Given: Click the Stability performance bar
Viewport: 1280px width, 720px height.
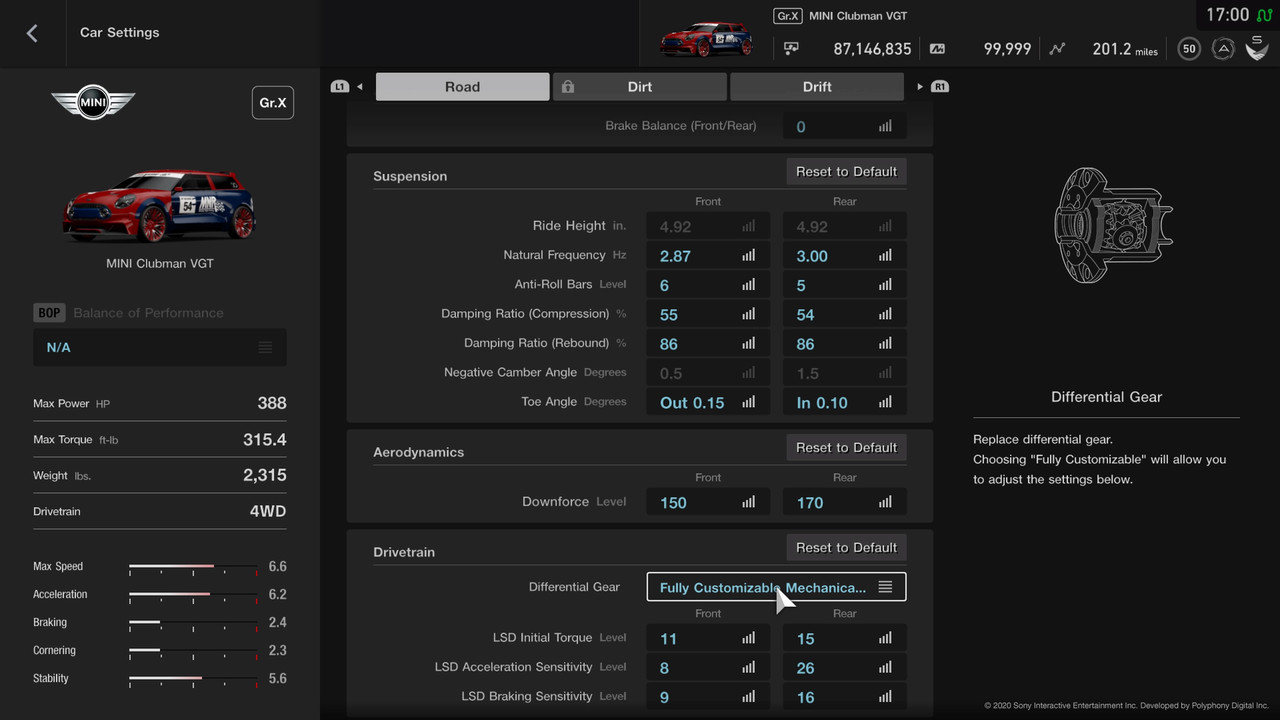Looking at the screenshot, I should pos(193,679).
